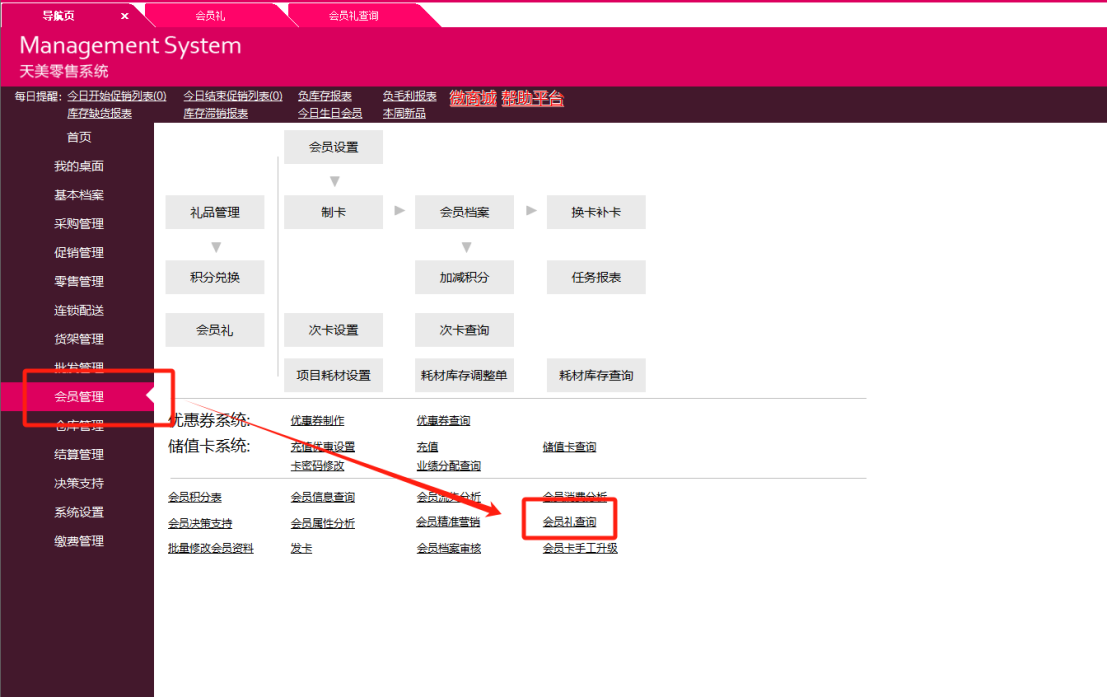The width and height of the screenshot is (1107, 697).
Task: Open the 会员礼查询 link
Action: click(x=569, y=522)
